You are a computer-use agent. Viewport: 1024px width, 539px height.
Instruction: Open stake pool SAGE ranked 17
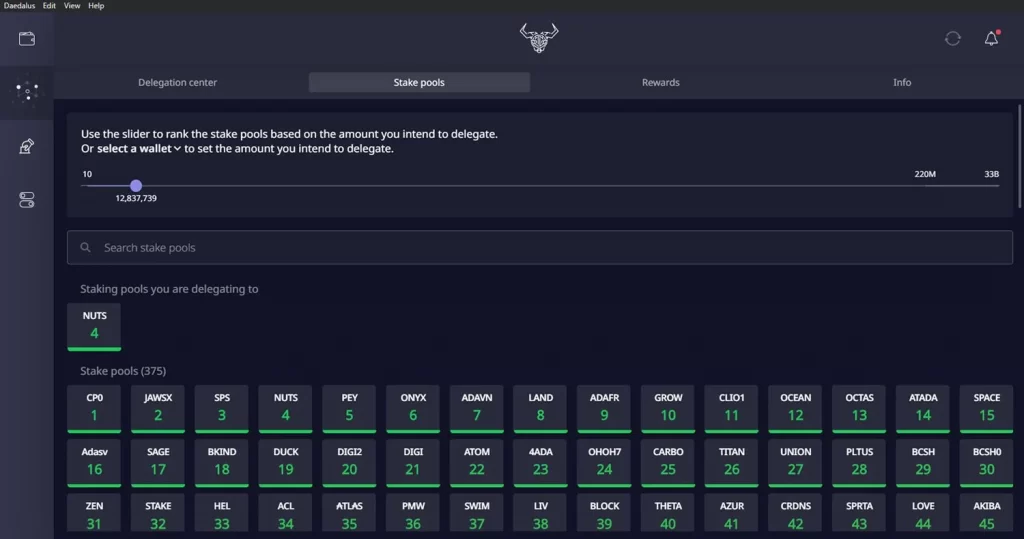[x=158, y=463]
